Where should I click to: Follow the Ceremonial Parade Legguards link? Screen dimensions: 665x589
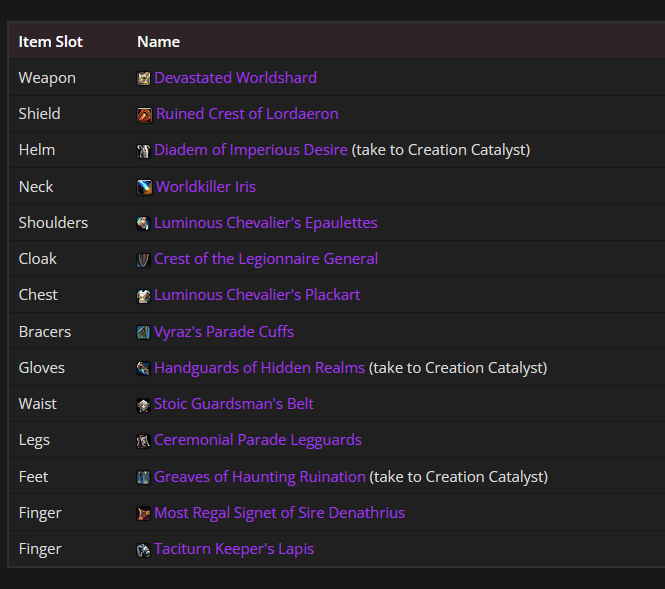click(x=258, y=440)
